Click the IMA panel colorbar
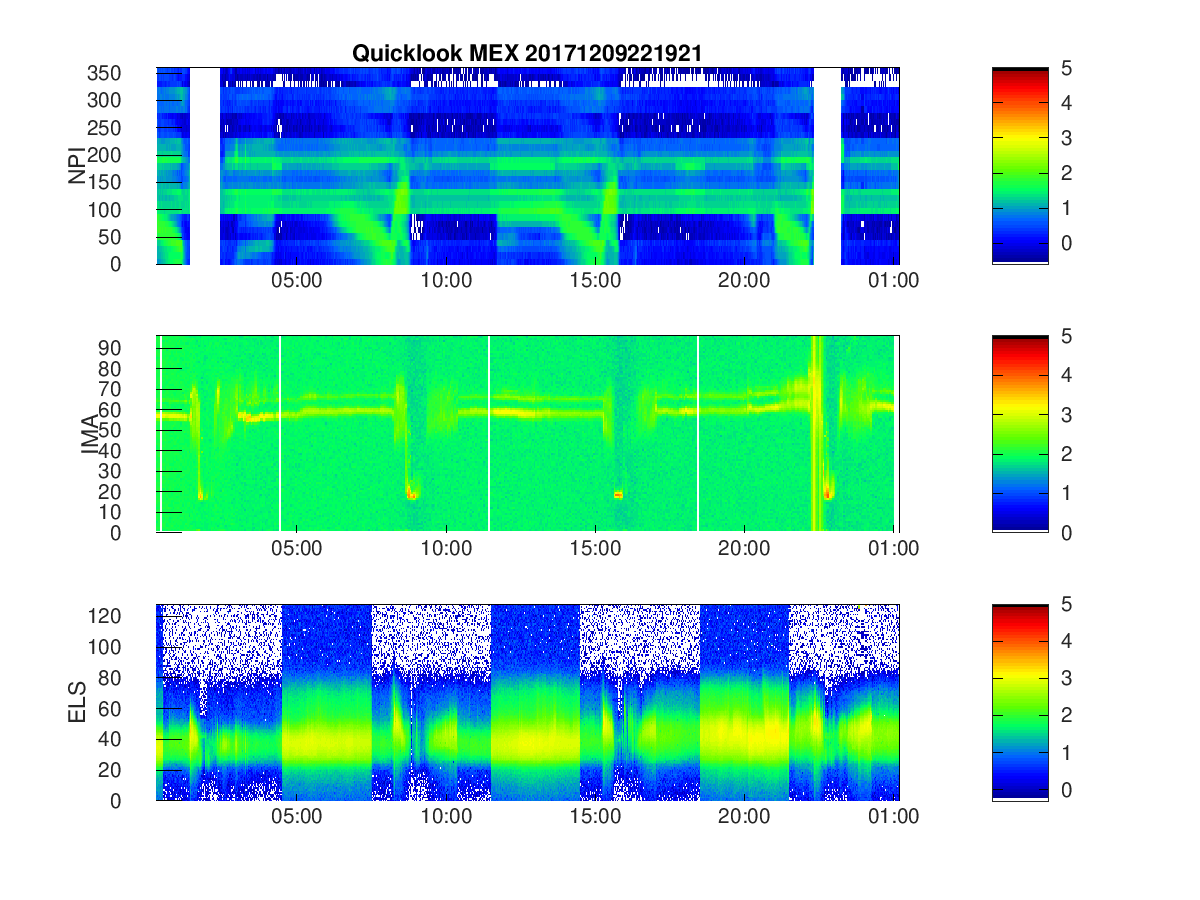The image size is (1200, 900). pyautogui.click(x=1020, y=434)
